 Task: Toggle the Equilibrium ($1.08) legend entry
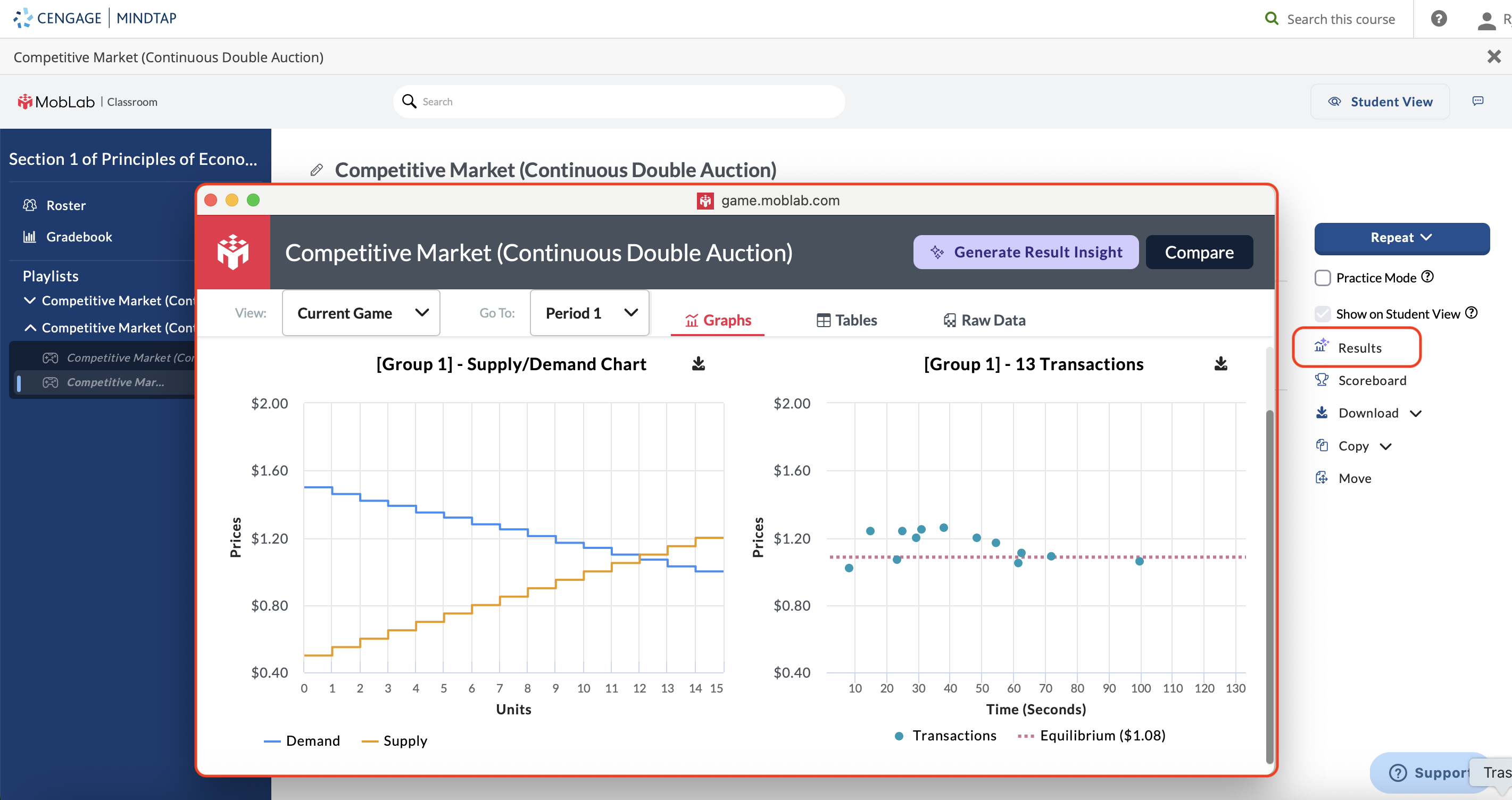point(1091,736)
